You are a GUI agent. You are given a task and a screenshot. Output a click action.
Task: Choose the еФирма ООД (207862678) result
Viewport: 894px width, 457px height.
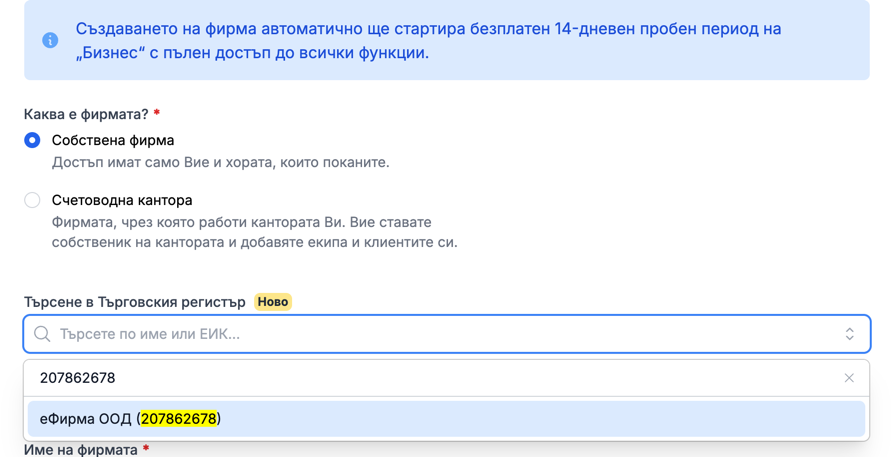tap(446, 419)
